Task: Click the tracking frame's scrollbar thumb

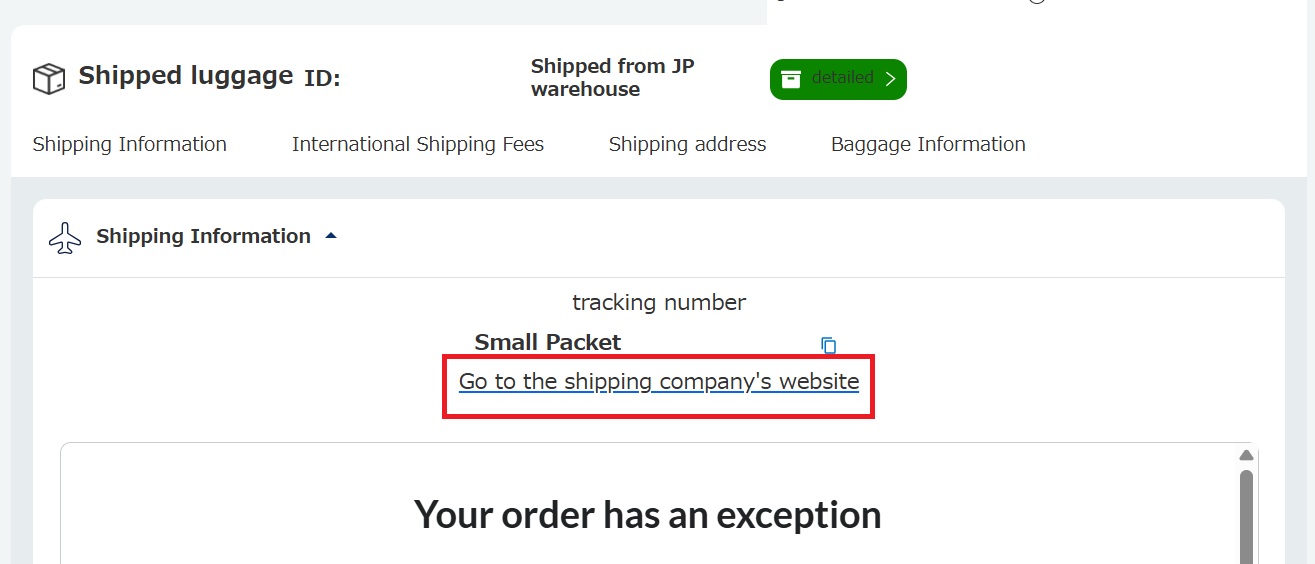Action: [1246, 515]
